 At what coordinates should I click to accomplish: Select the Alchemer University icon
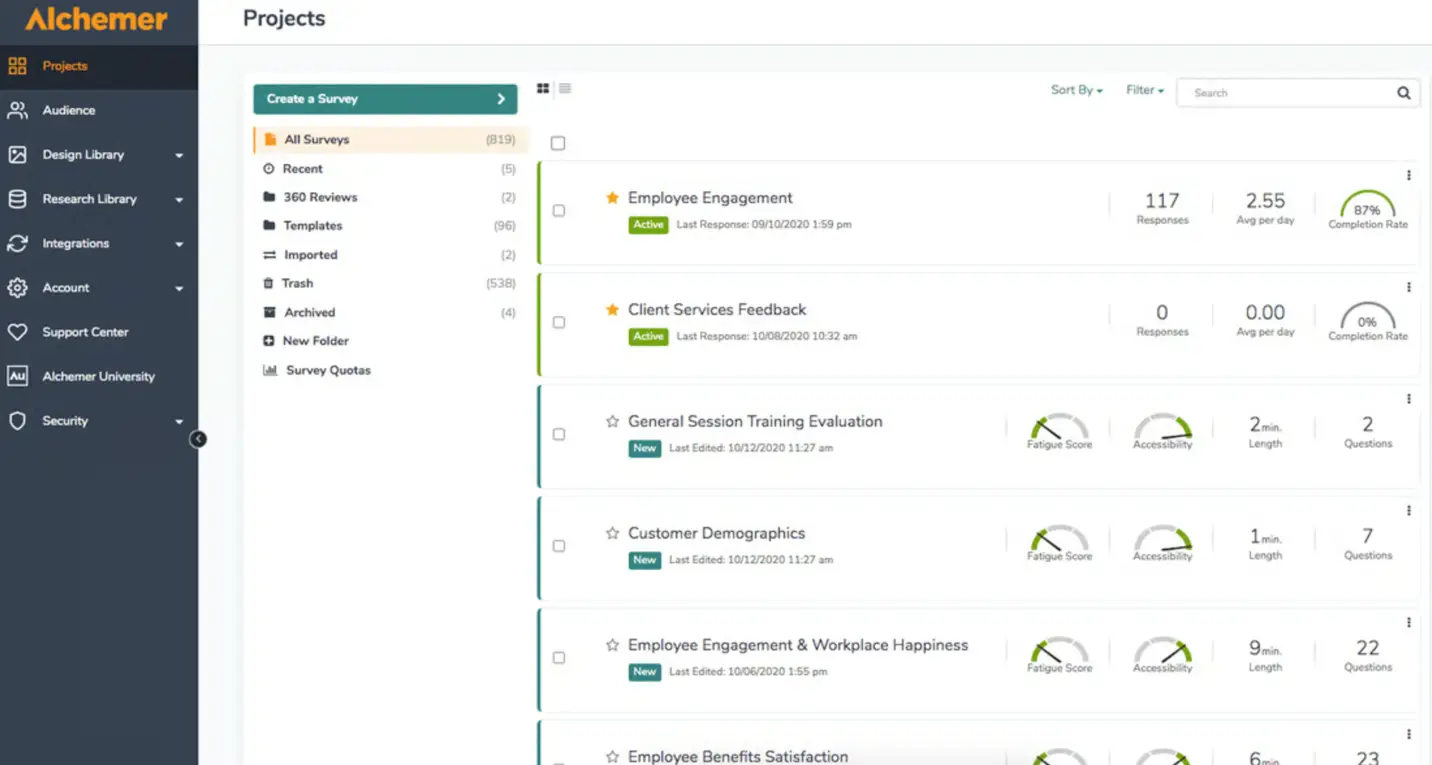[17, 376]
